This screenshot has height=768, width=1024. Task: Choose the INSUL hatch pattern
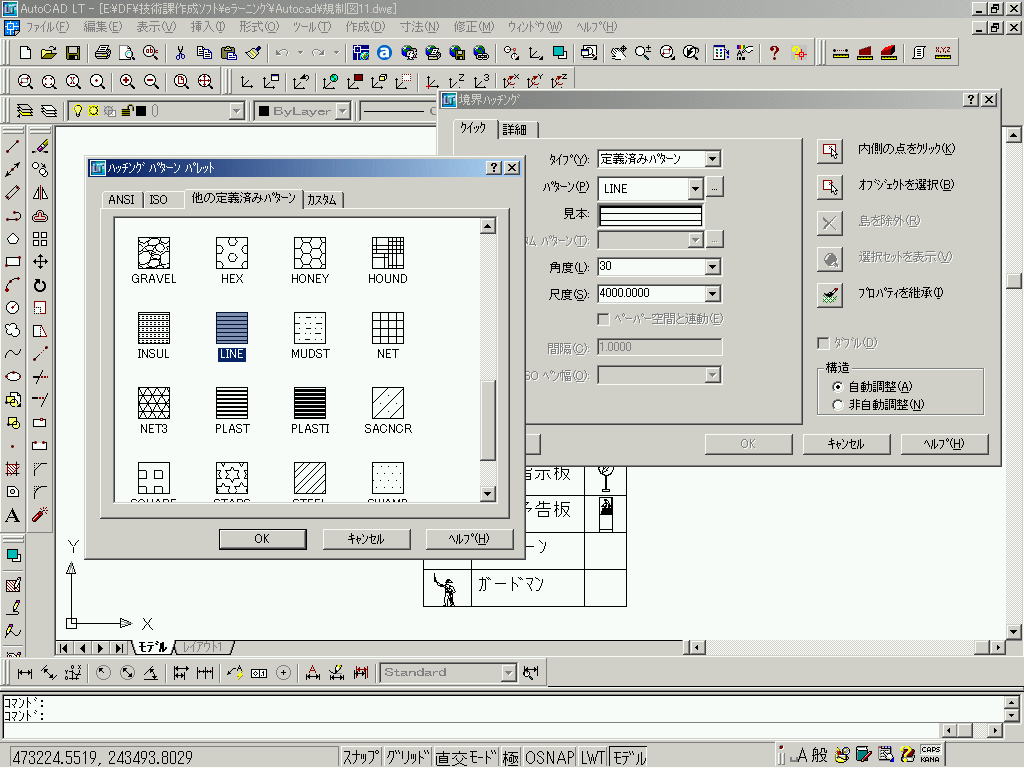click(153, 328)
